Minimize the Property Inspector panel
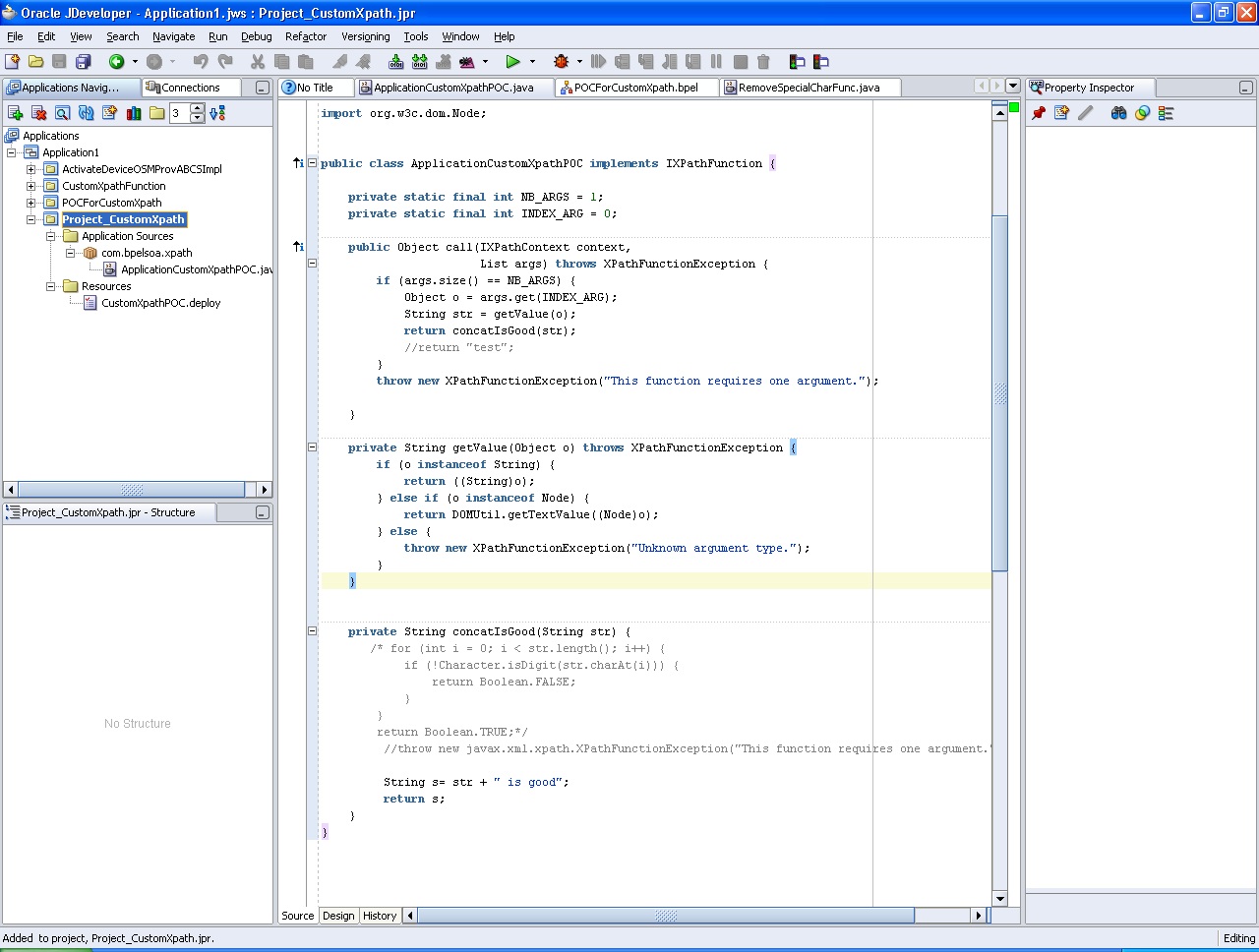This screenshot has width=1259, height=952. [x=1245, y=88]
